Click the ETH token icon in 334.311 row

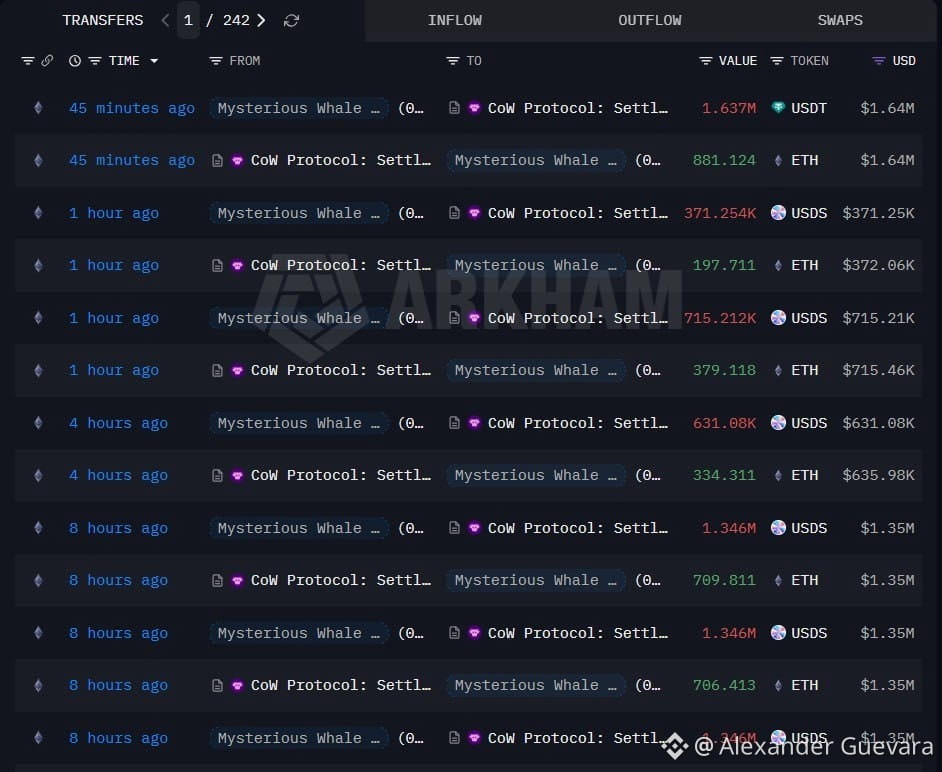point(778,475)
